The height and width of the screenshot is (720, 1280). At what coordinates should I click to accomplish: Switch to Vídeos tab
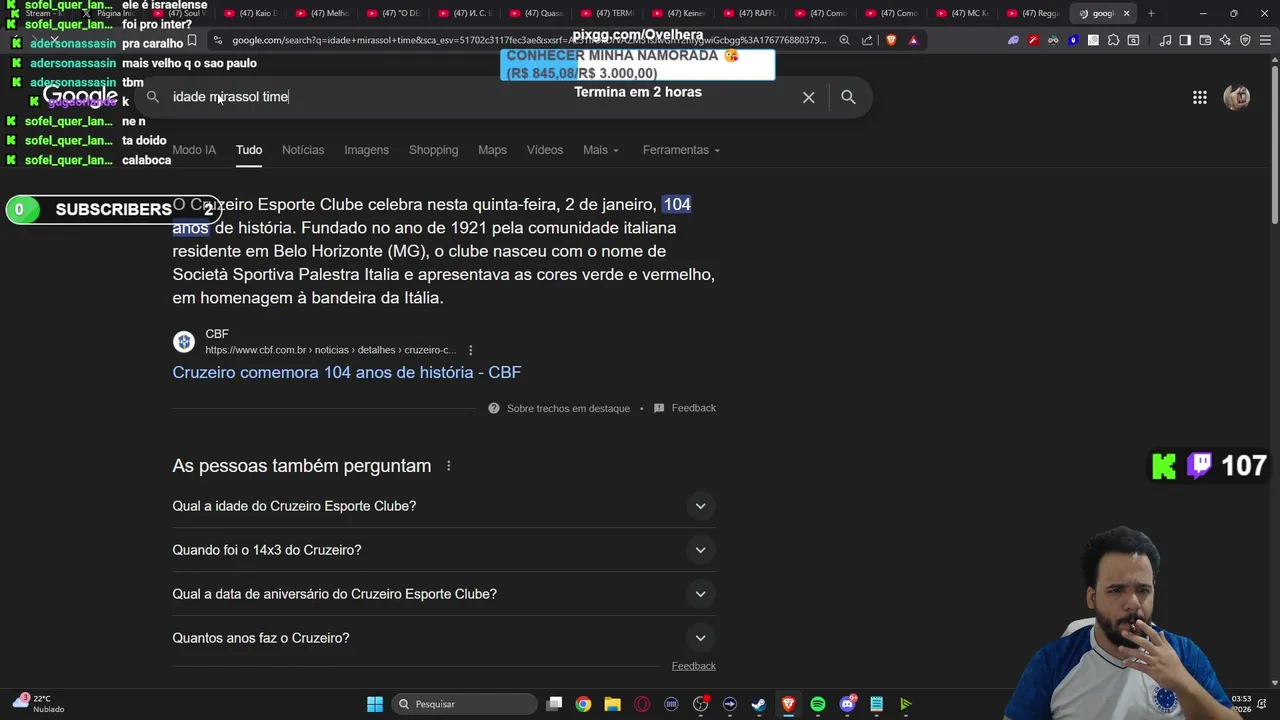(x=545, y=150)
